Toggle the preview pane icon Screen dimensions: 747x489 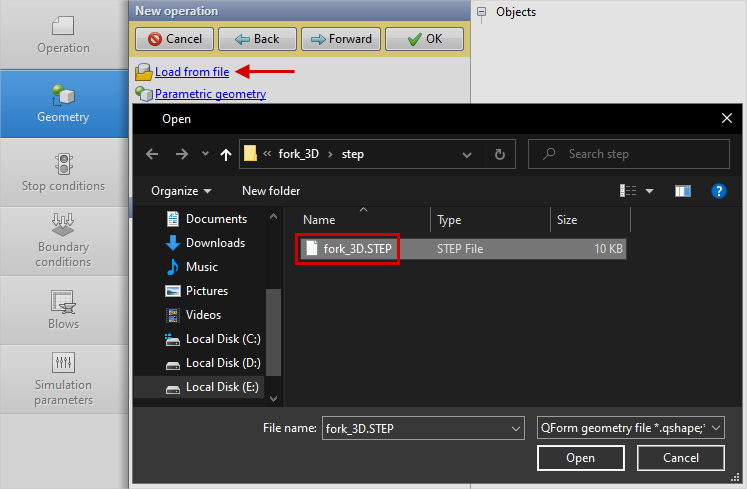point(683,190)
